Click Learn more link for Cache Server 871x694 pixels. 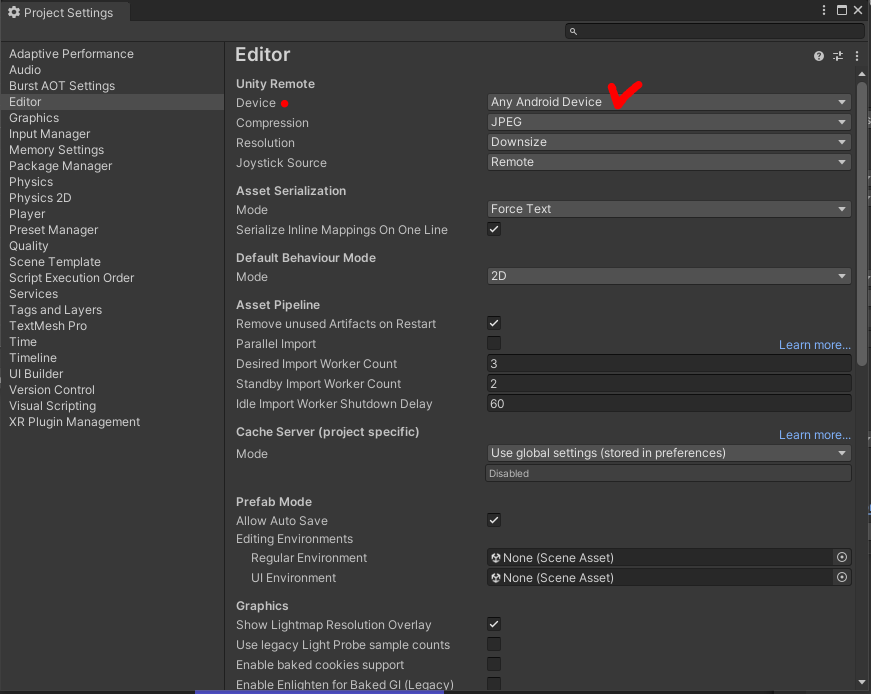tap(814, 435)
